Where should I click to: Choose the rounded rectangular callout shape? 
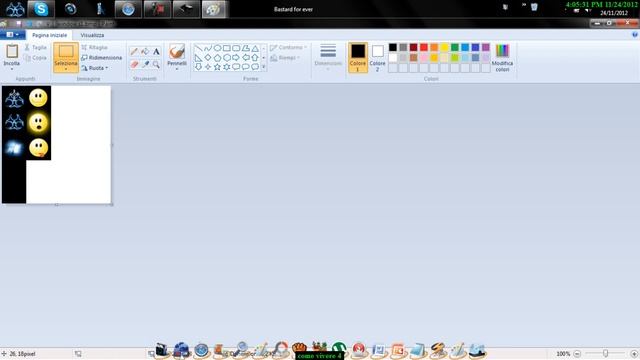point(236,67)
